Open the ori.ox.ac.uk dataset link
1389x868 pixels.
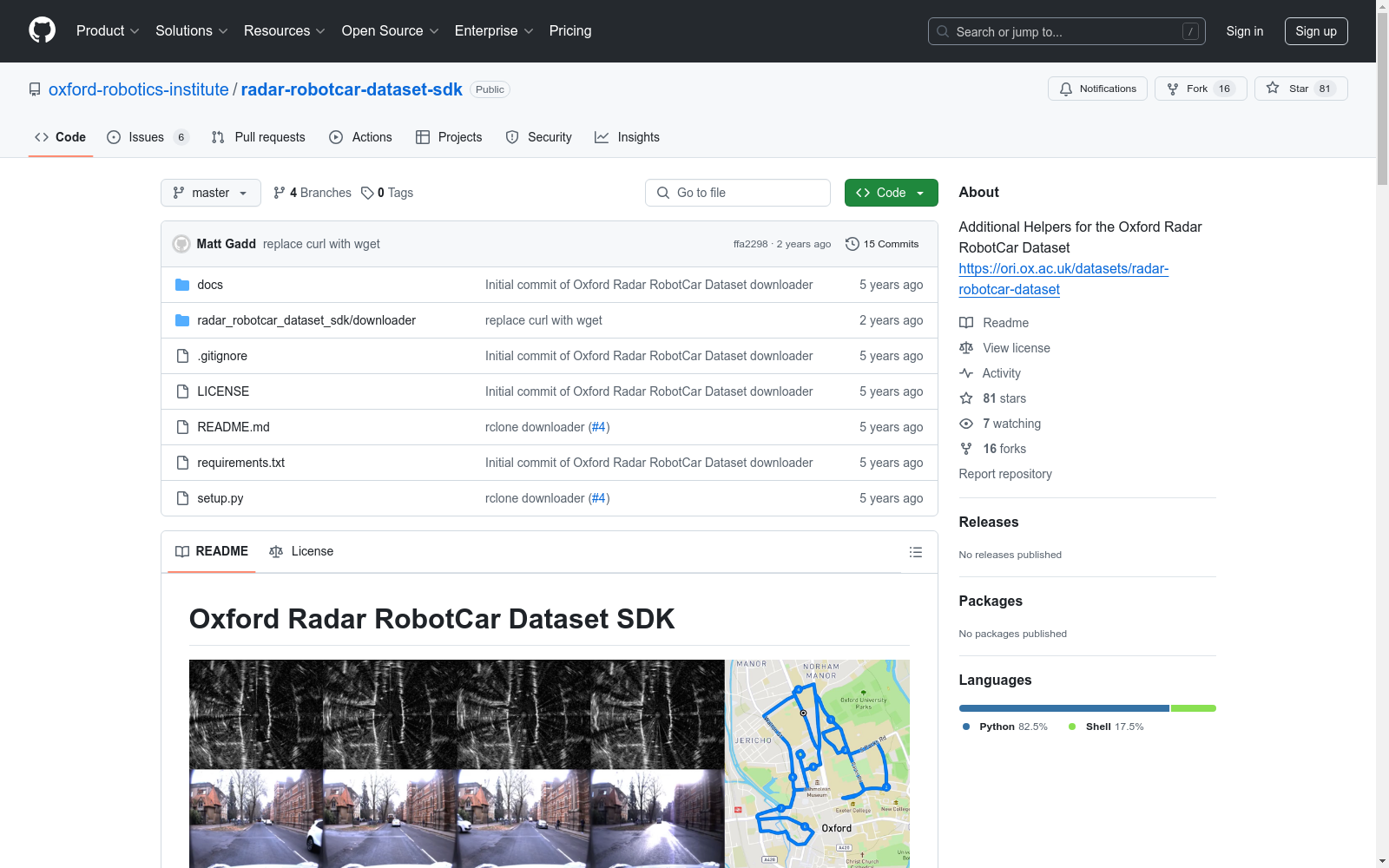[1063, 279]
